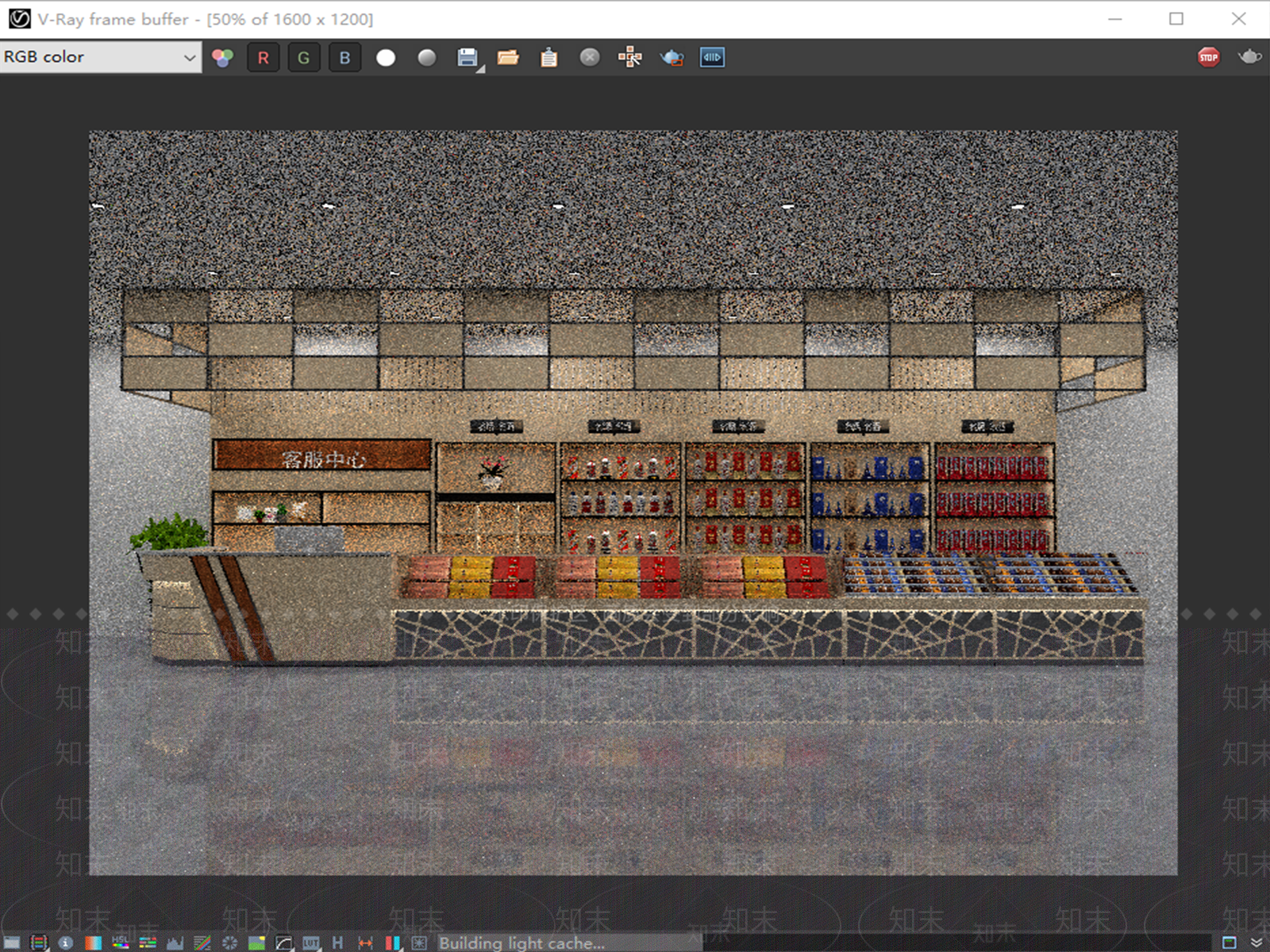Viewport: 1270px width, 952px height.
Task: Open the HSL color correction icon
Action: pyautogui.click(x=120, y=942)
